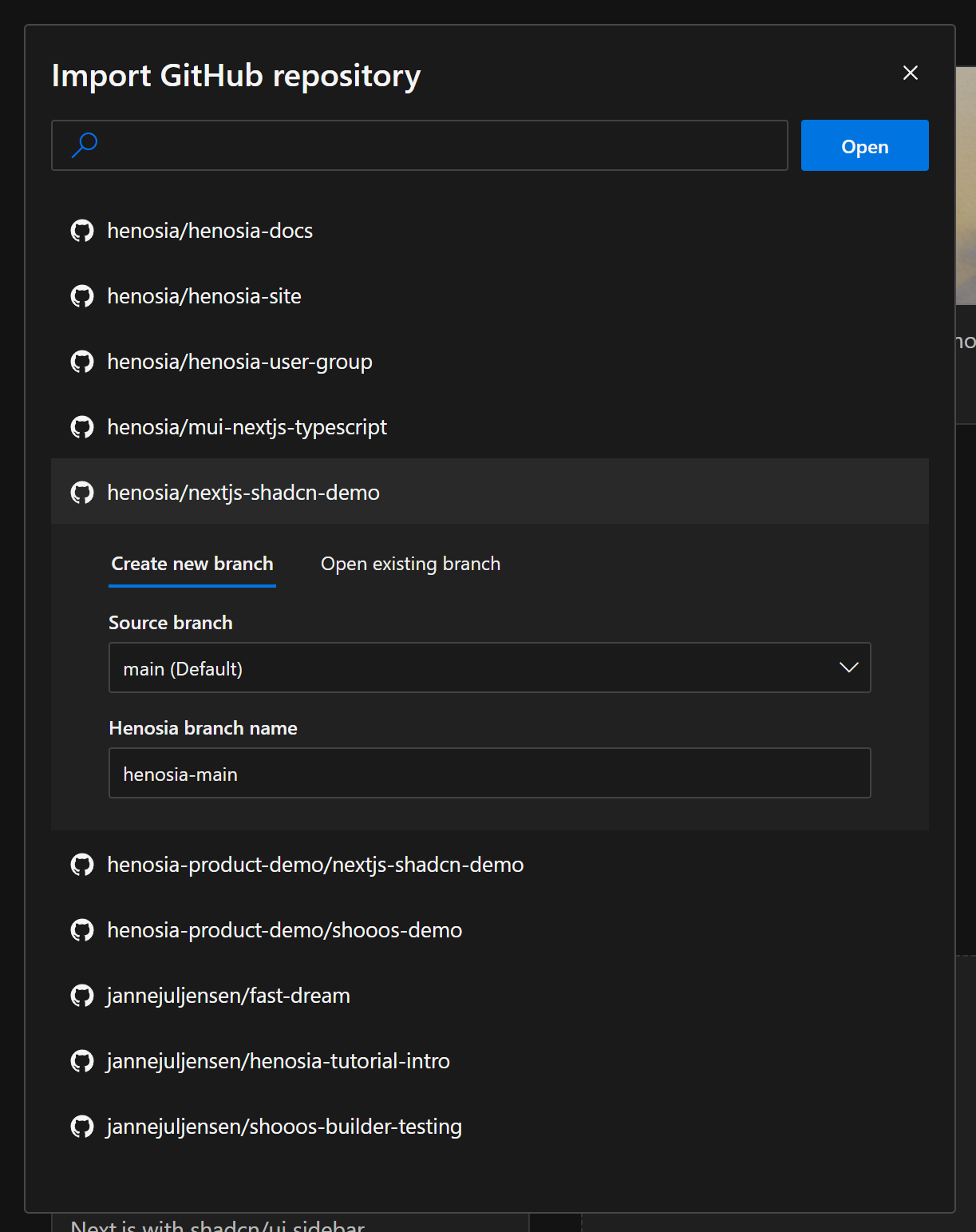Select jannejuljensen/fast-dream repository

pos(490,996)
